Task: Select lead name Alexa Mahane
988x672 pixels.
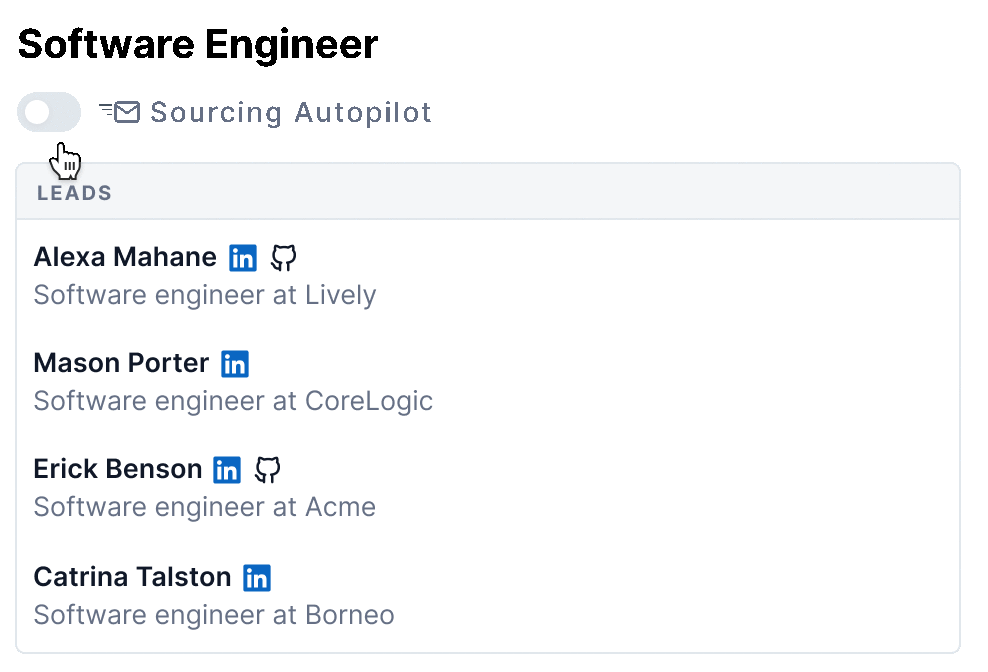Action: coord(125,257)
